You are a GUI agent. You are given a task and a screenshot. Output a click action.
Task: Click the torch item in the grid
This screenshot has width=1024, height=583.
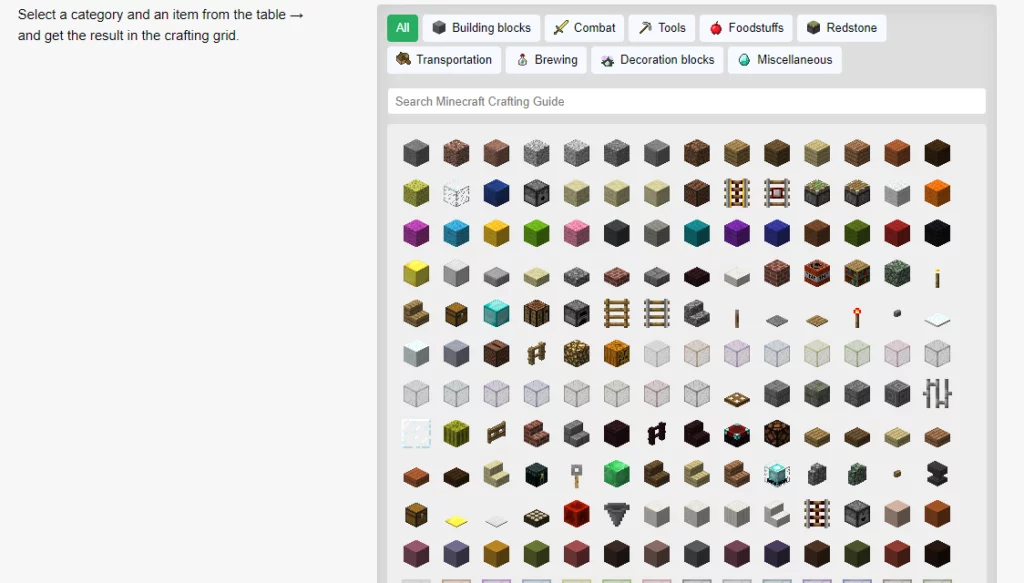coord(937,276)
